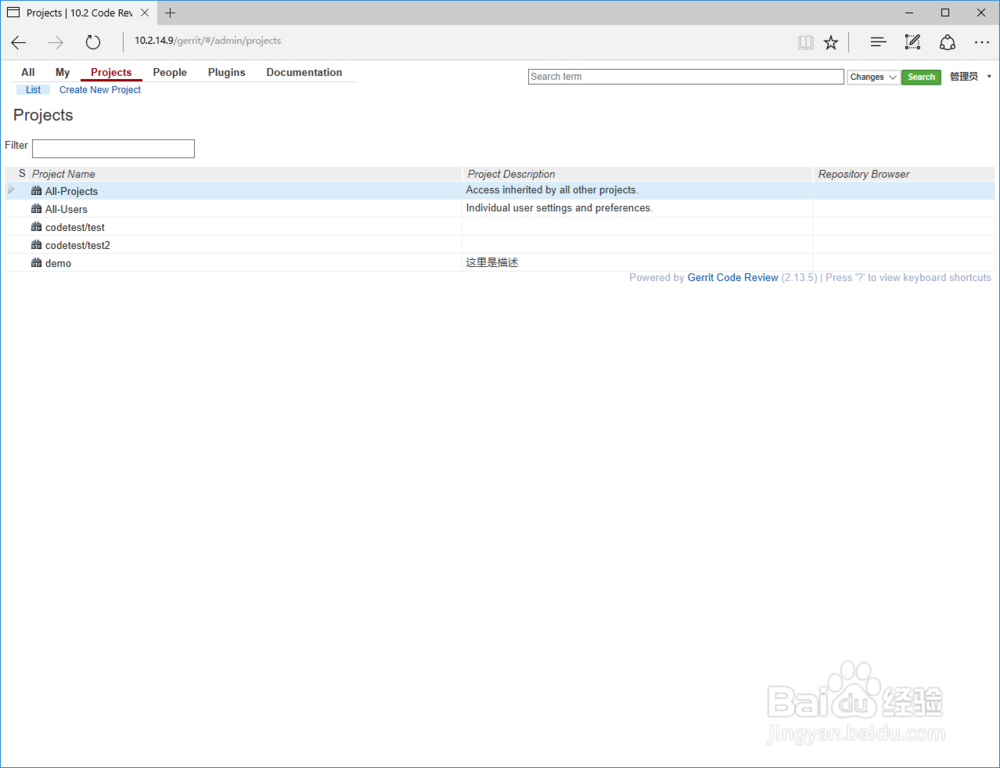The image size is (1000, 768).
Task: Open Edge Hub panel
Action: click(877, 42)
